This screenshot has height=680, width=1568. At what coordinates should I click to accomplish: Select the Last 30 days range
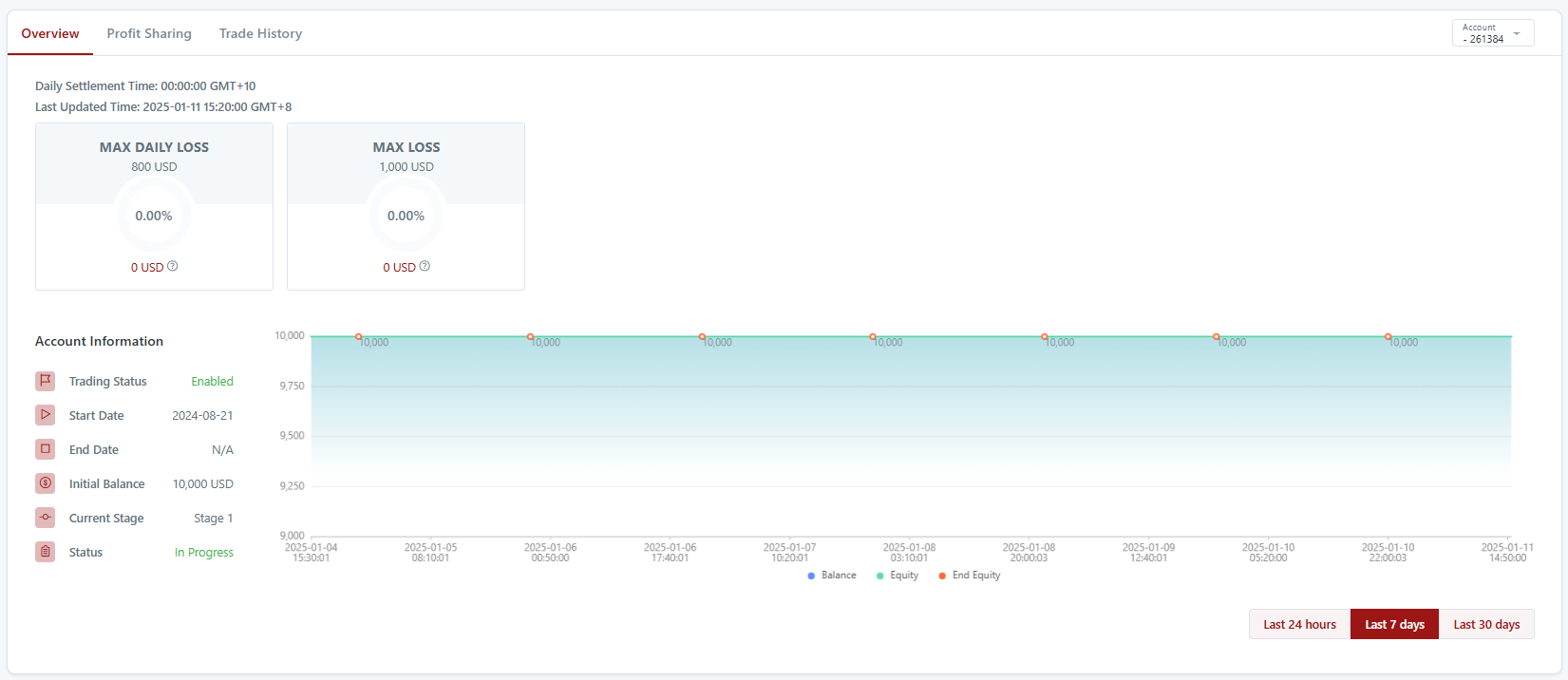click(x=1486, y=625)
